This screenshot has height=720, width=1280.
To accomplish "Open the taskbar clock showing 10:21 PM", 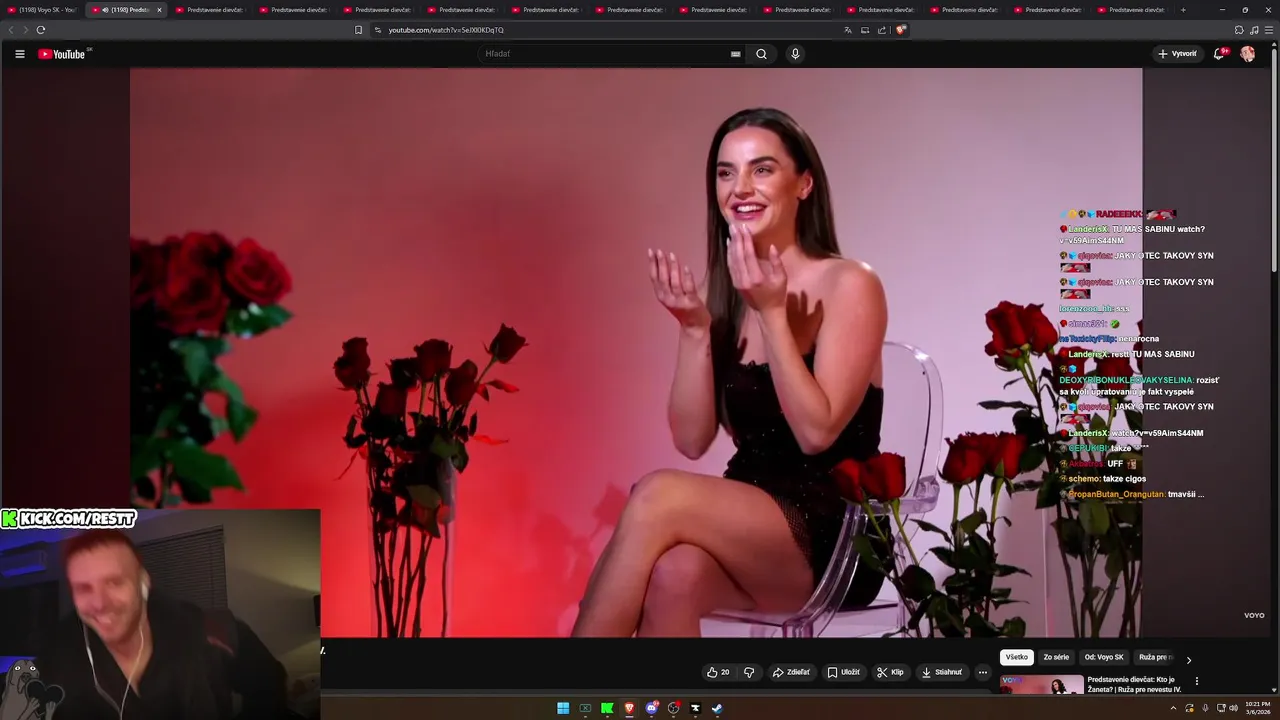I will click(x=1258, y=708).
